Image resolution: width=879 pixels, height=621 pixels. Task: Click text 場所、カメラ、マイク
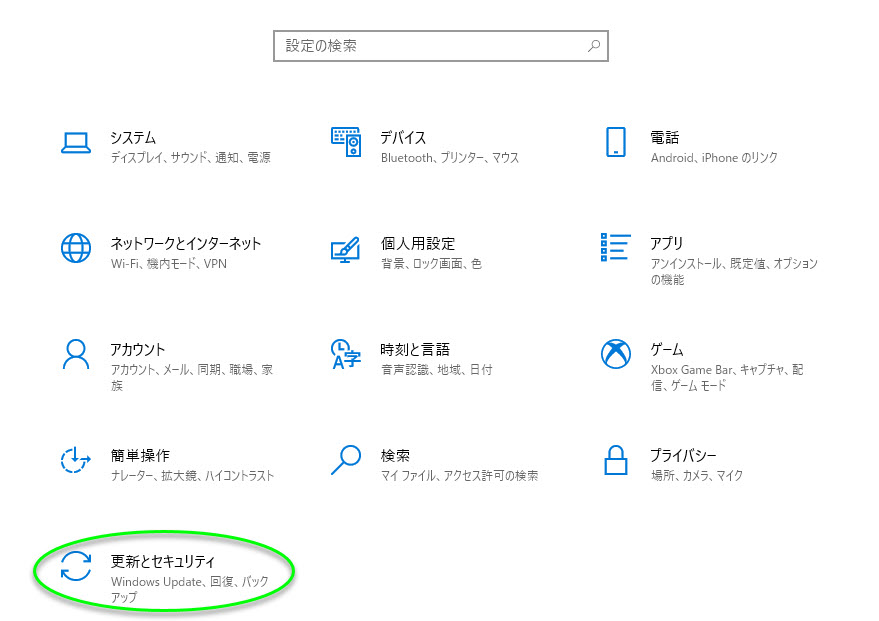click(697, 475)
